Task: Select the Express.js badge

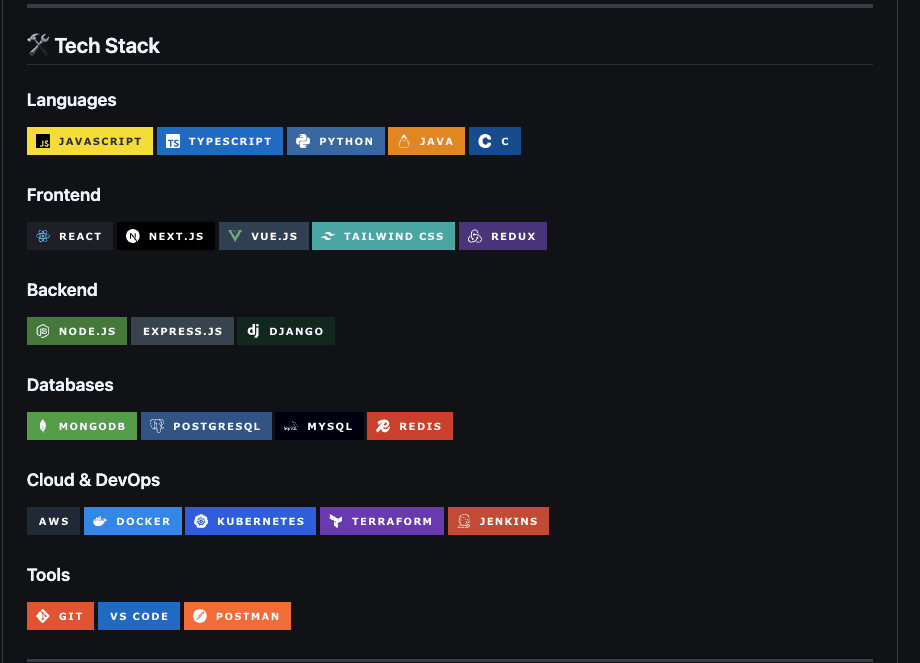Action: (x=182, y=331)
